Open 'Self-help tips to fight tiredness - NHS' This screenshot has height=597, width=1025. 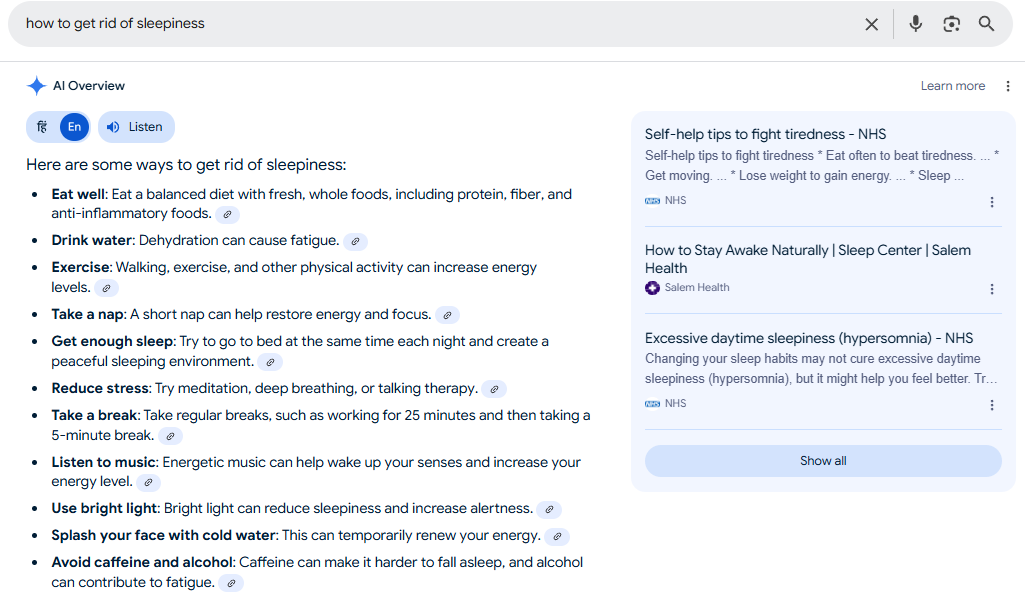[x=765, y=134]
